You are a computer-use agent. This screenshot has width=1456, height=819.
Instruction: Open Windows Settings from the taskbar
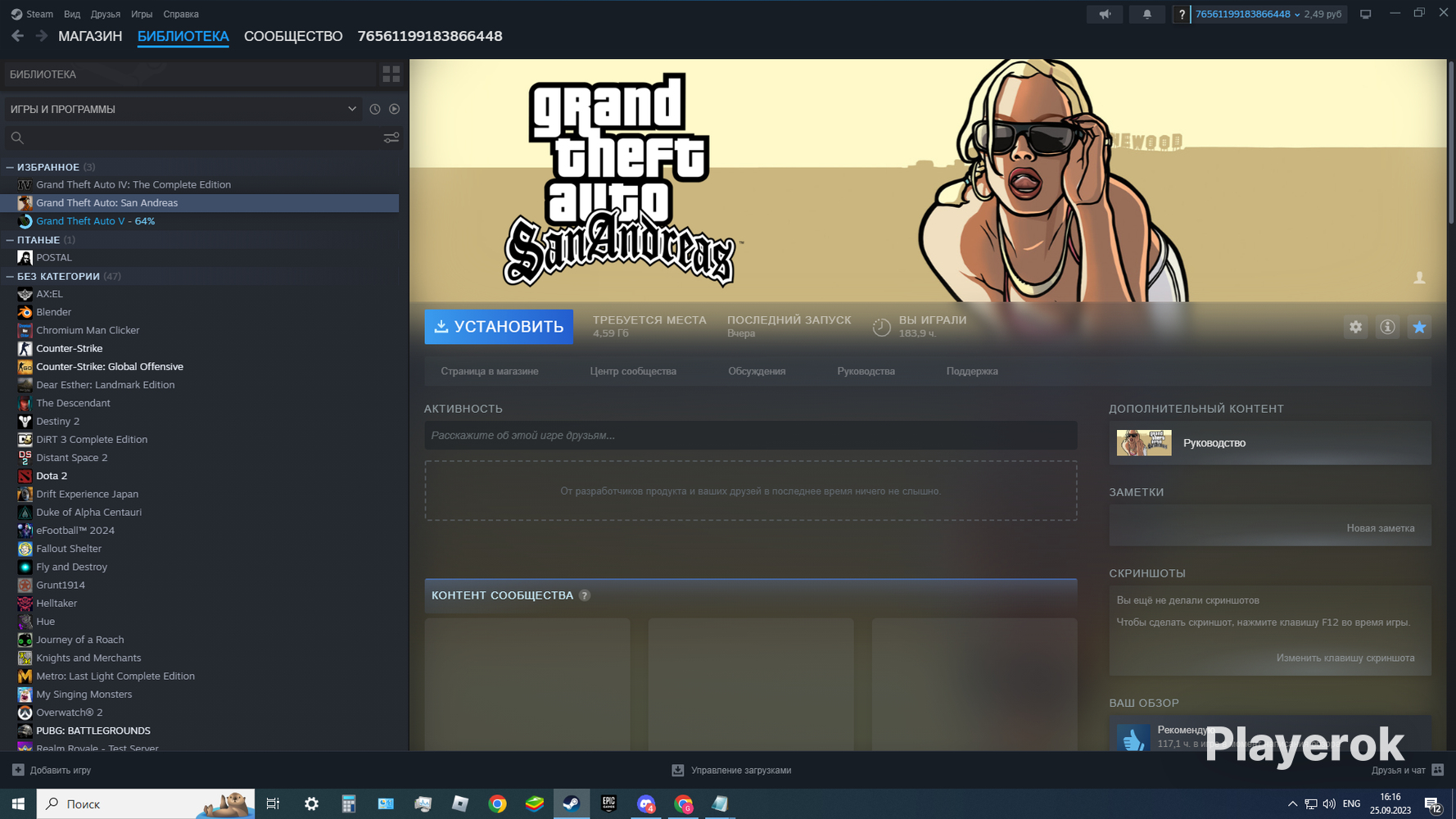pos(311,803)
